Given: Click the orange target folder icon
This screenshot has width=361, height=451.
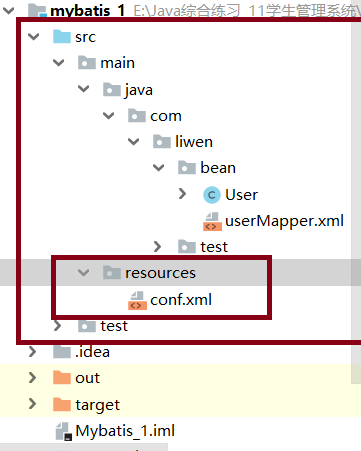Looking at the screenshot, I should click(x=62, y=404).
